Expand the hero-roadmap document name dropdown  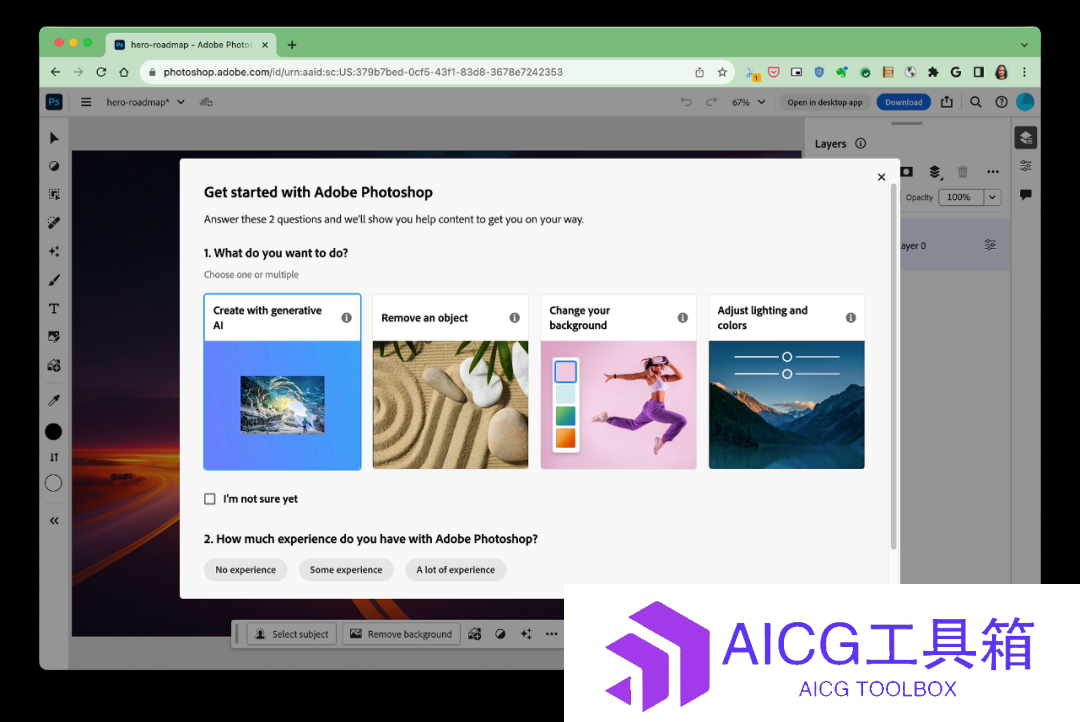point(181,102)
